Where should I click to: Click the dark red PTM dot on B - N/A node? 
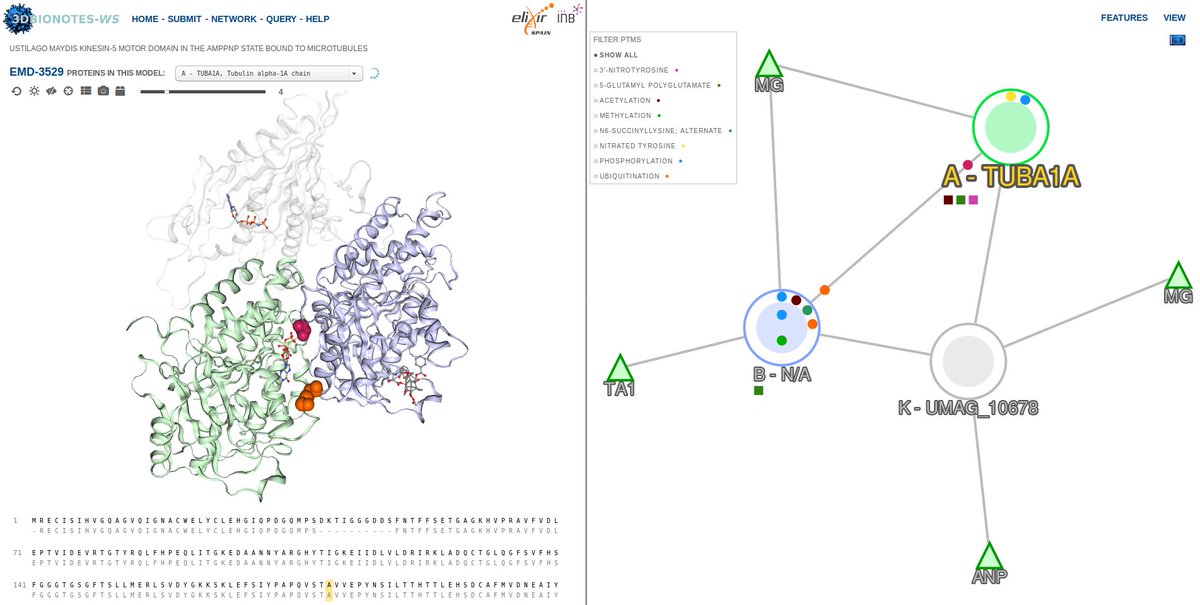click(796, 300)
